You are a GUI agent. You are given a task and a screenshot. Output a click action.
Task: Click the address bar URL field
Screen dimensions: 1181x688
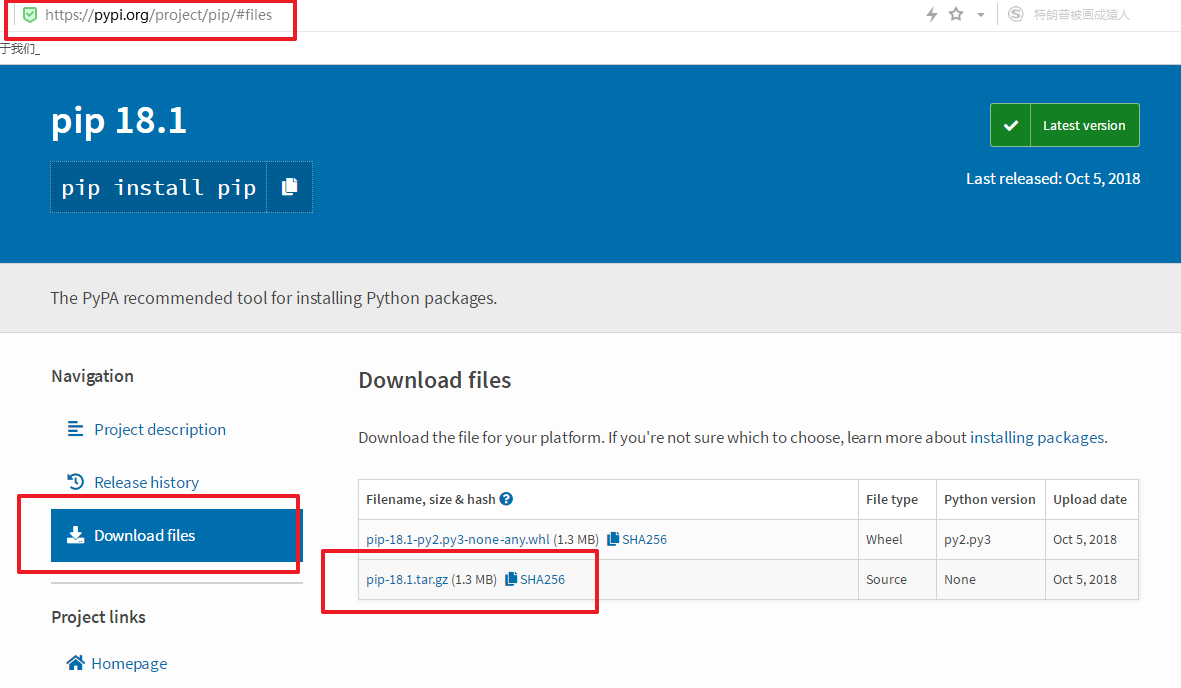158,15
